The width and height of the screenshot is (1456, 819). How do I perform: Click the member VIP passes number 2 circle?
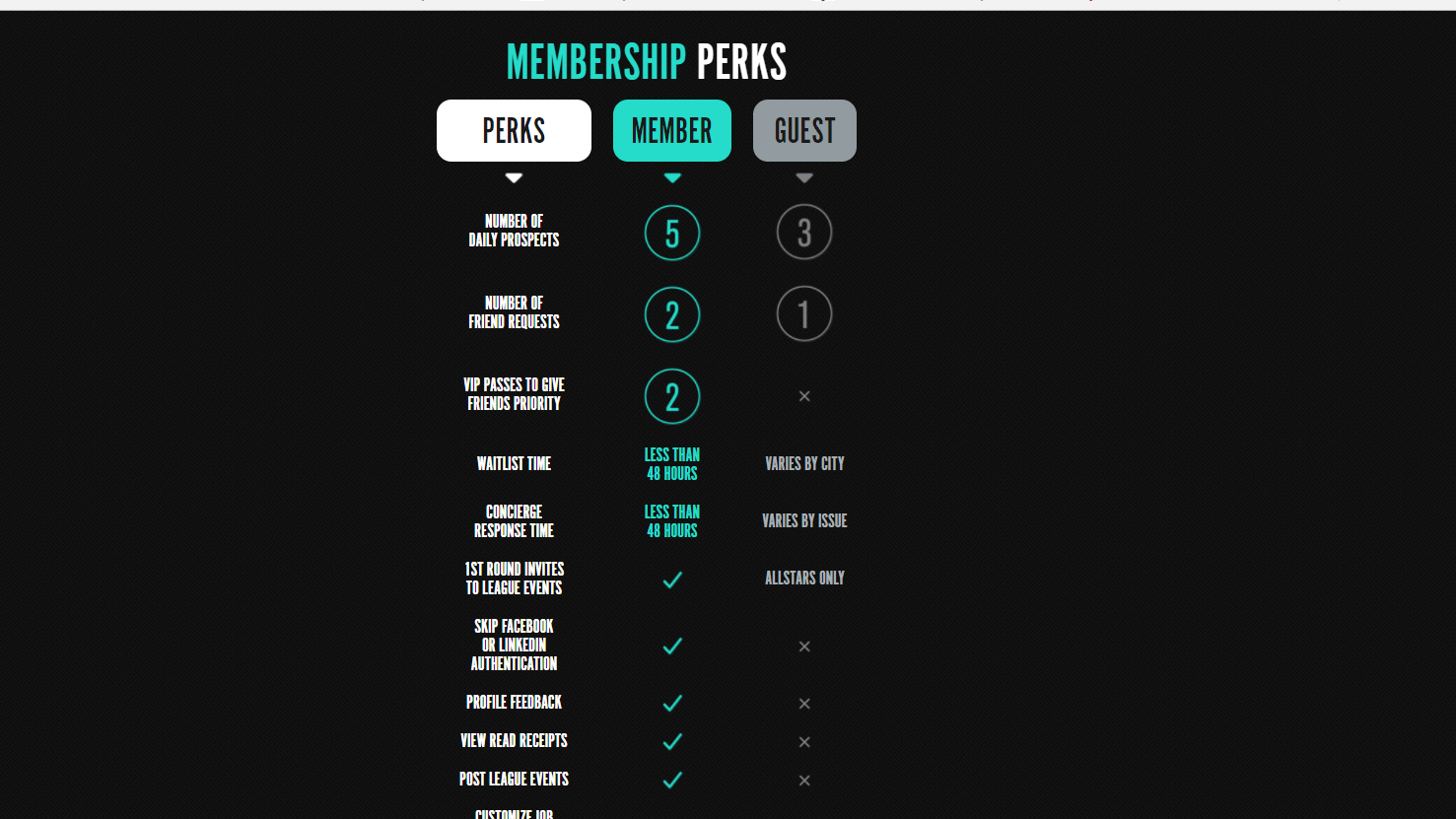click(x=672, y=396)
